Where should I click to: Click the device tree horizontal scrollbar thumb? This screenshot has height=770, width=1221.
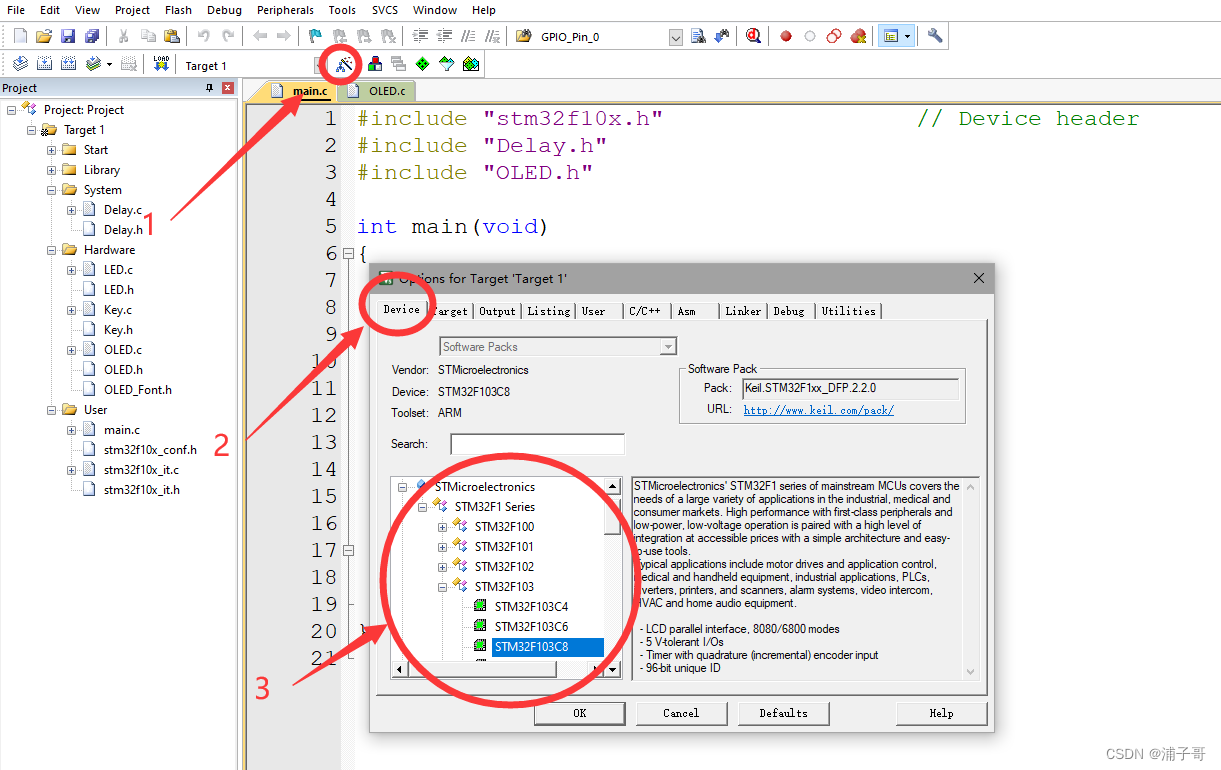tap(482, 669)
